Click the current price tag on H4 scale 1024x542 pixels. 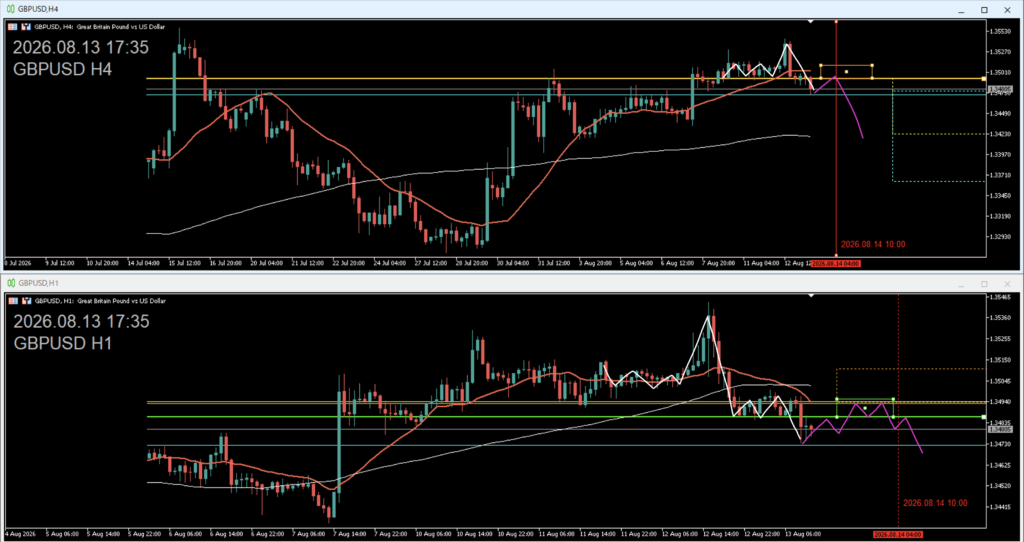point(999,89)
